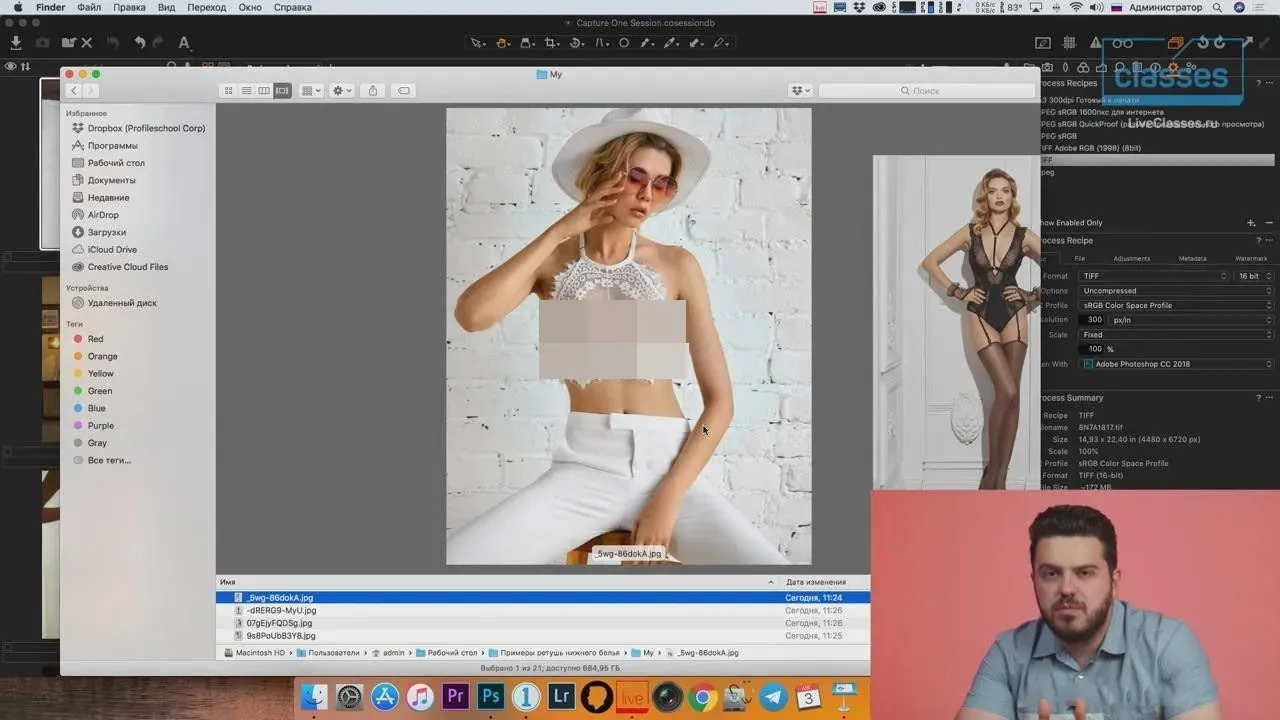Open the Format TIFF dropdown
Viewport: 1280px width, 720px height.
(x=1154, y=276)
